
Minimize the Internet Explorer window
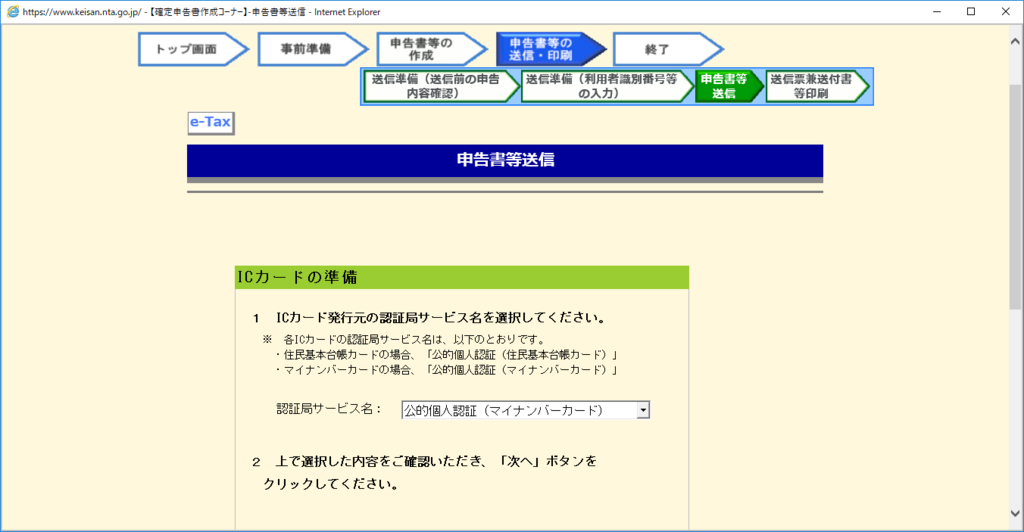coord(936,12)
